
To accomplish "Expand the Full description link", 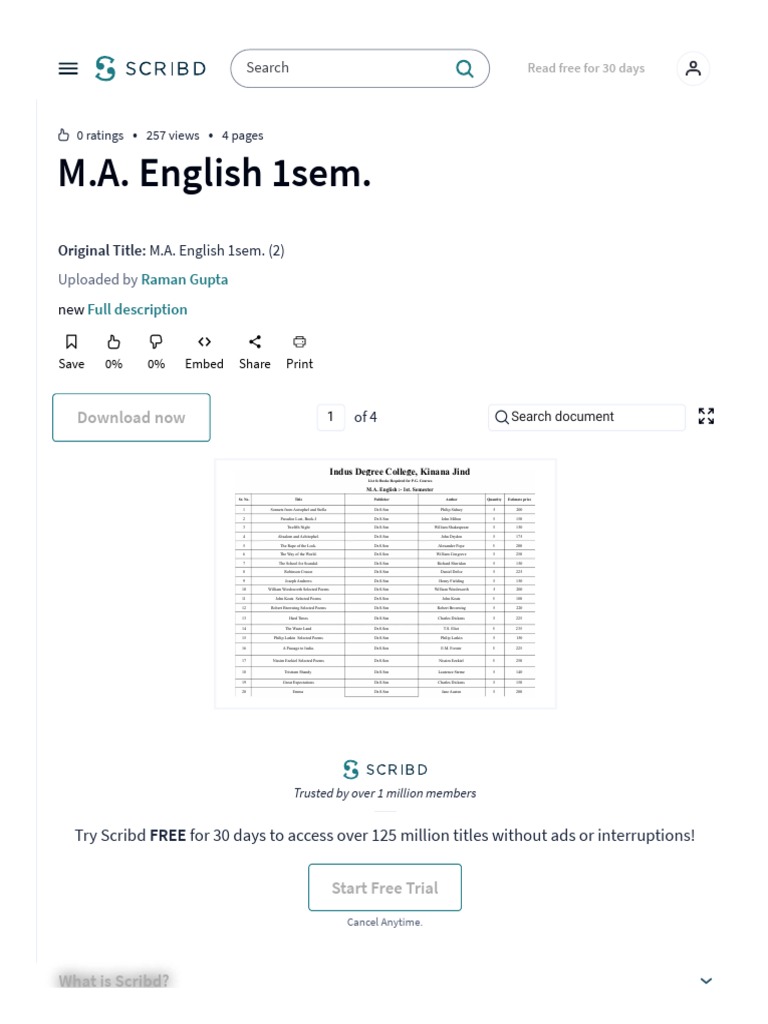I will click(x=137, y=309).
